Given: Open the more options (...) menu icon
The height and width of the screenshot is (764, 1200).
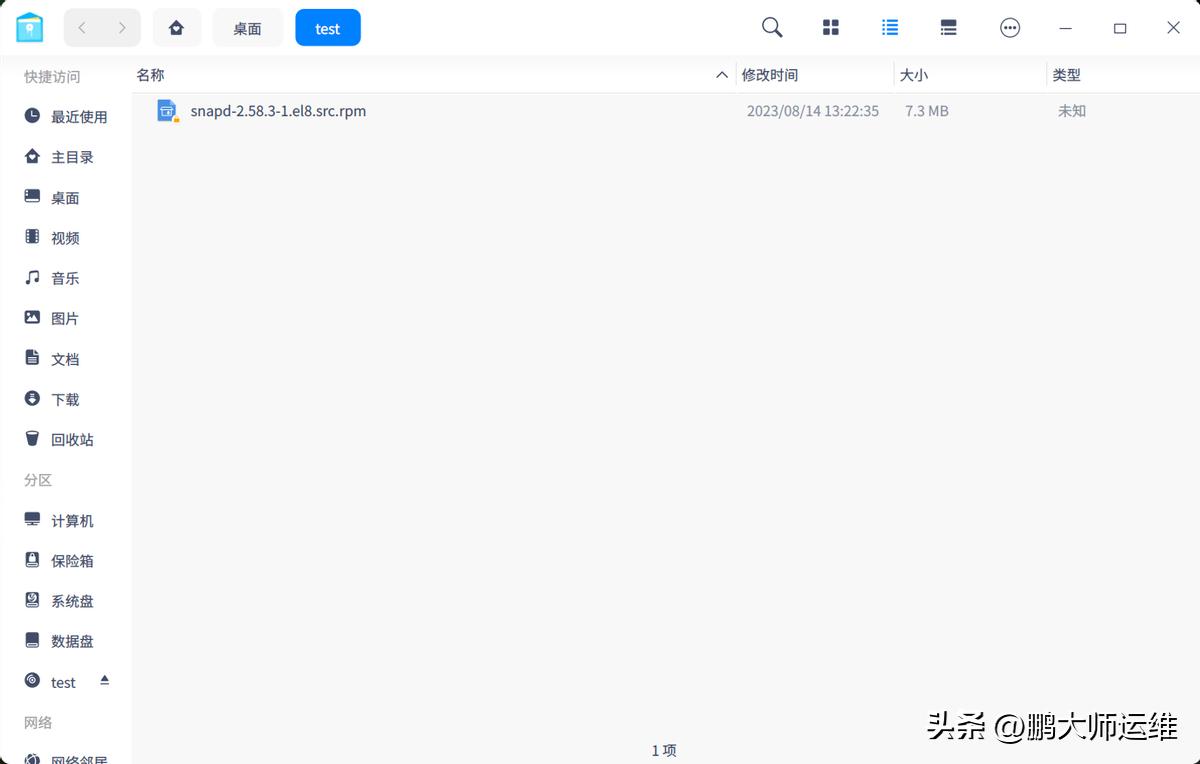Looking at the screenshot, I should pos(1010,27).
